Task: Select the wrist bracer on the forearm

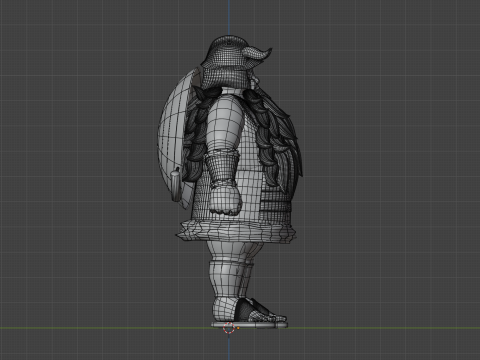Action: pos(221,167)
